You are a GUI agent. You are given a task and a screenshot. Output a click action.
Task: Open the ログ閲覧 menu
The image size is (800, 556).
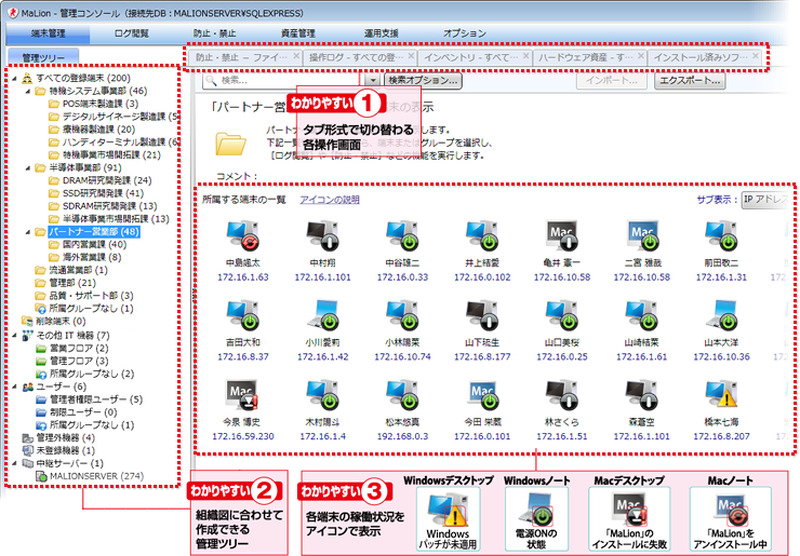[x=132, y=33]
